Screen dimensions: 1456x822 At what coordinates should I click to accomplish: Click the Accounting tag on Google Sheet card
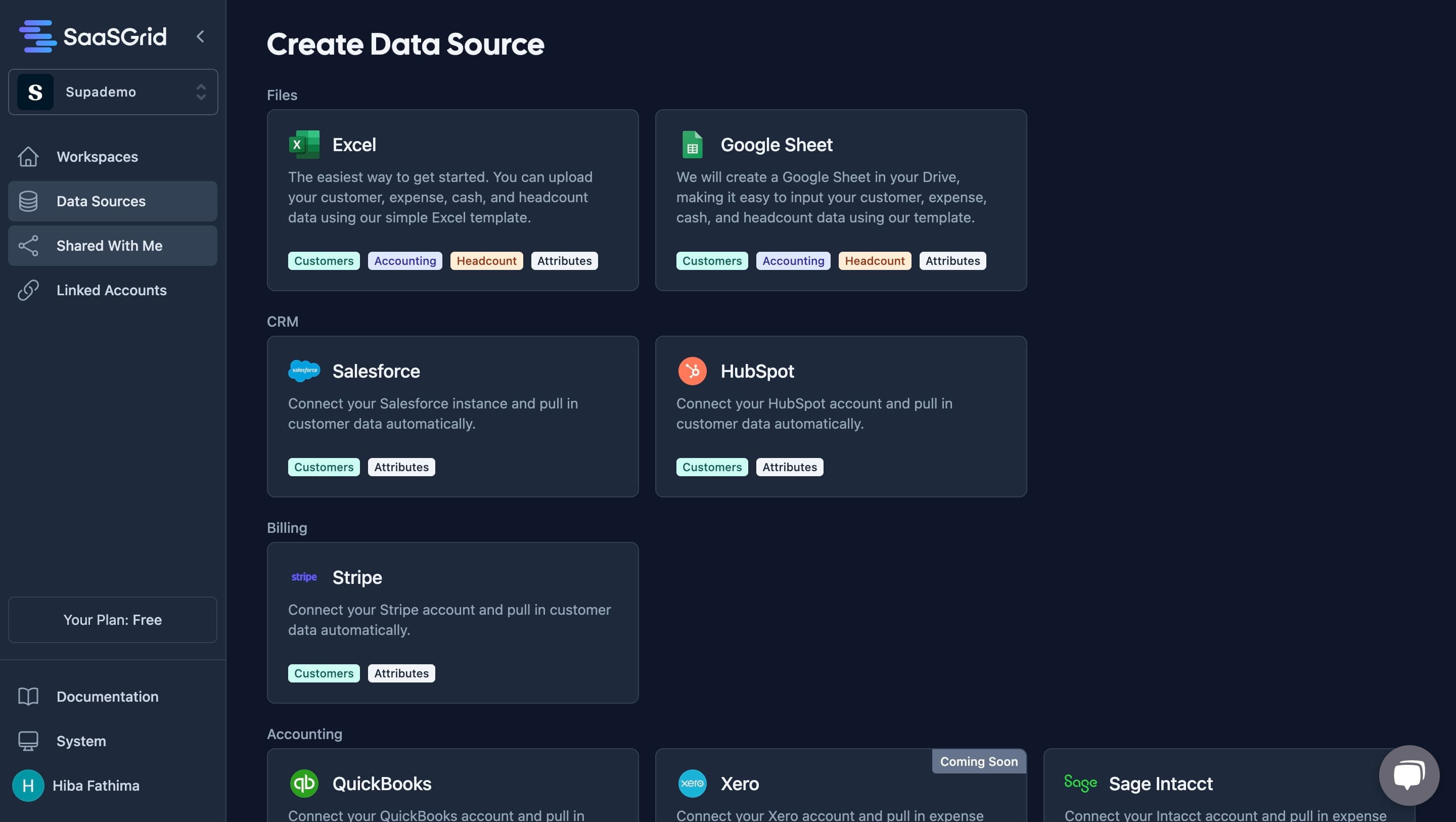pyautogui.click(x=794, y=261)
